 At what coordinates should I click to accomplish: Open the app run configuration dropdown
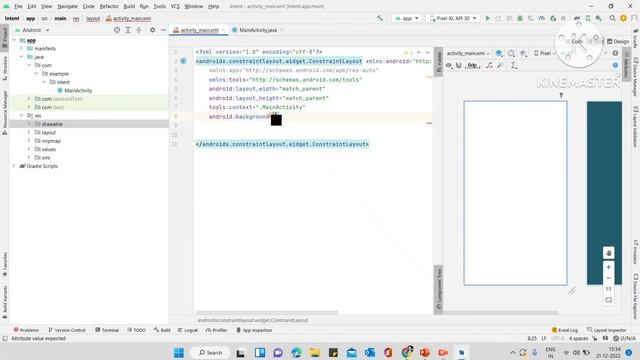tap(407, 18)
